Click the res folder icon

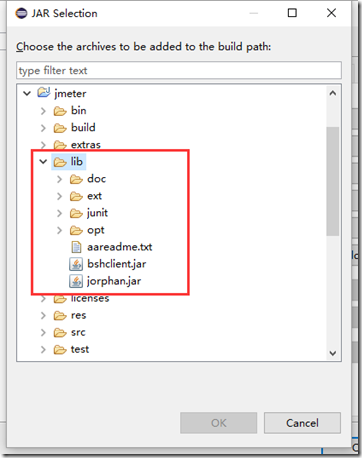pos(60,315)
